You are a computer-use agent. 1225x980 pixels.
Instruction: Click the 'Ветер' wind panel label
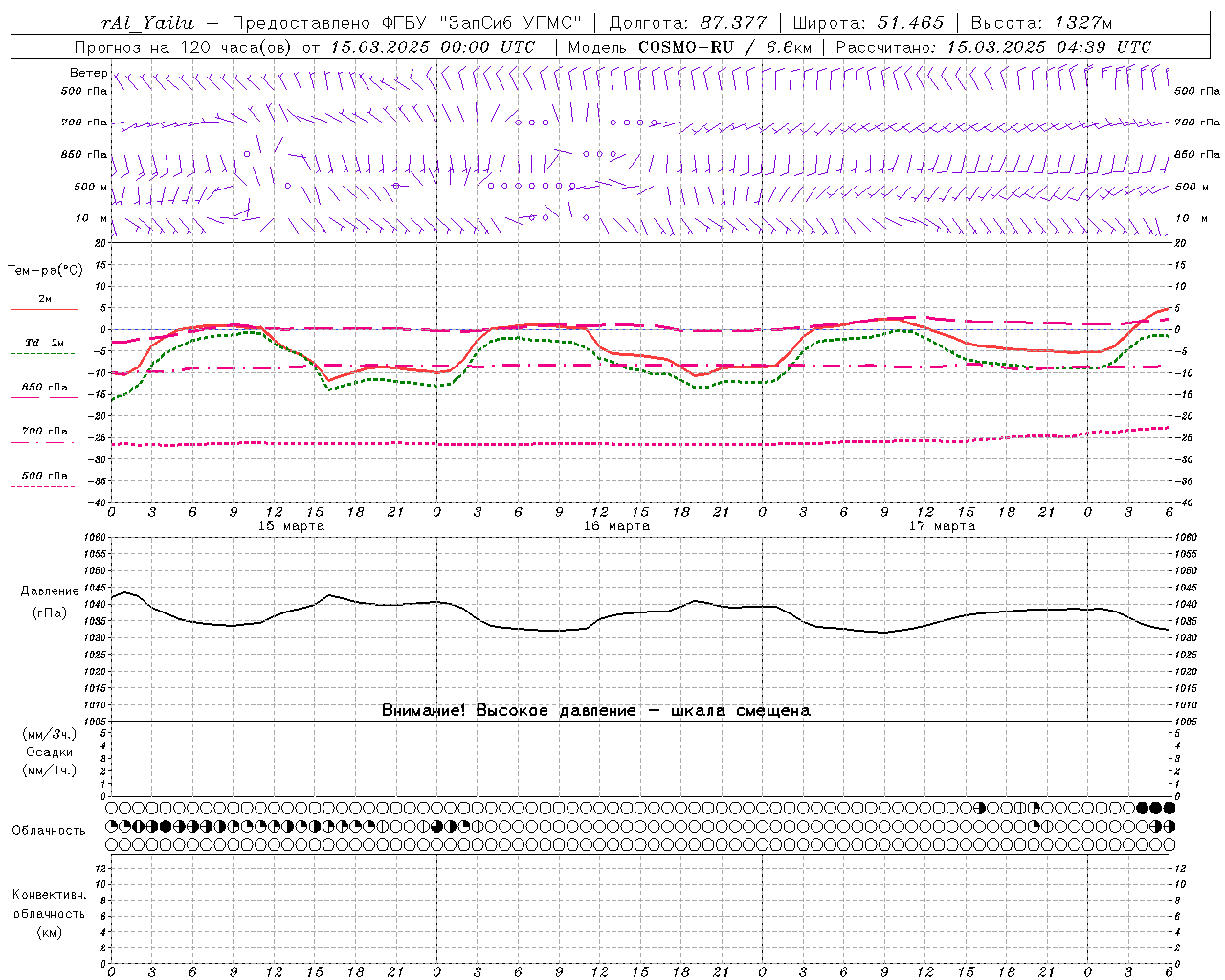(89, 73)
